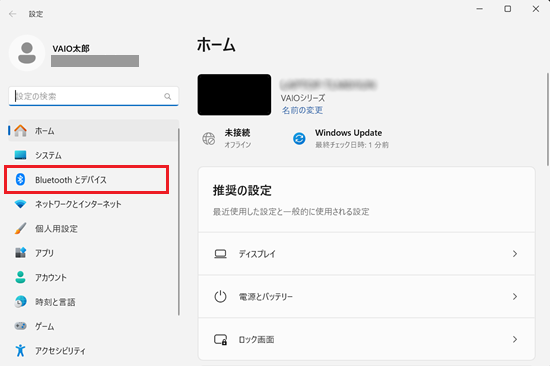Select アプリ in the sidebar
Viewport: 550px width, 366px height.
pos(93,253)
